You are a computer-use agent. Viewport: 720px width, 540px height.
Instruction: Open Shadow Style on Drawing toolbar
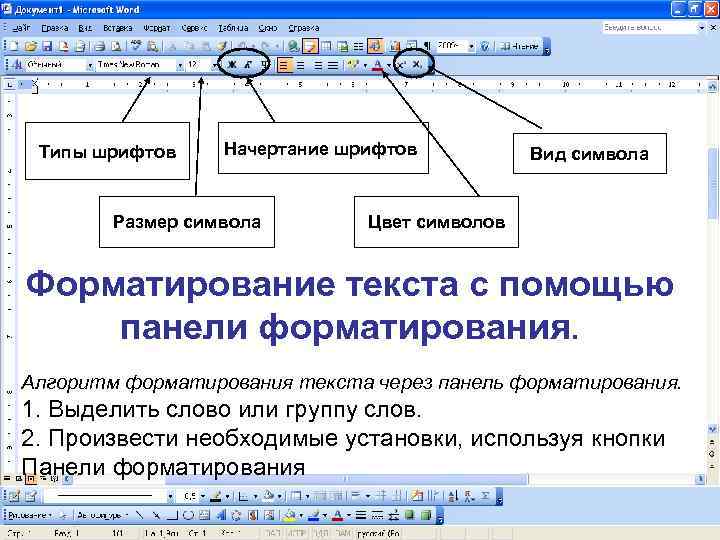[x=409, y=515]
